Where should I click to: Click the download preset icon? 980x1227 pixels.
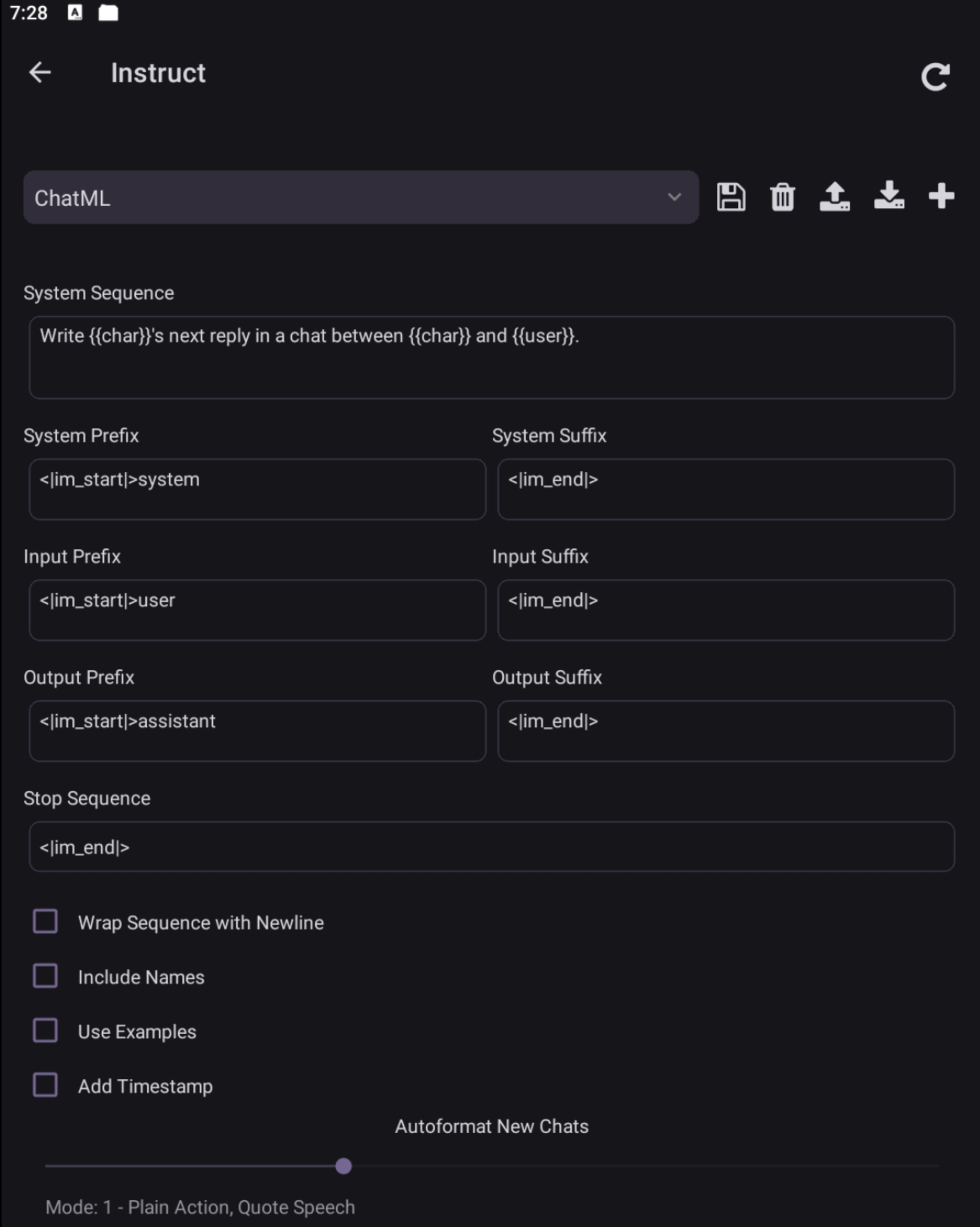point(889,196)
